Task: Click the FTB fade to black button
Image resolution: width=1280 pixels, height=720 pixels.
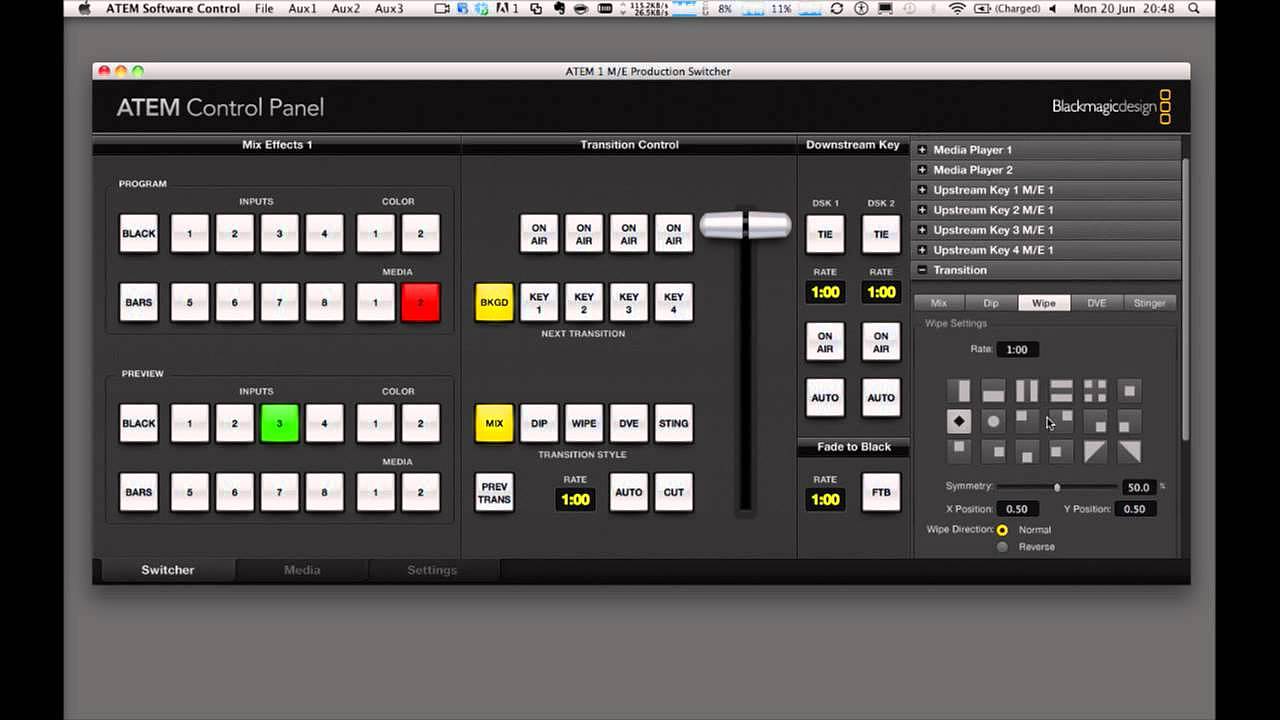Action: (x=881, y=492)
